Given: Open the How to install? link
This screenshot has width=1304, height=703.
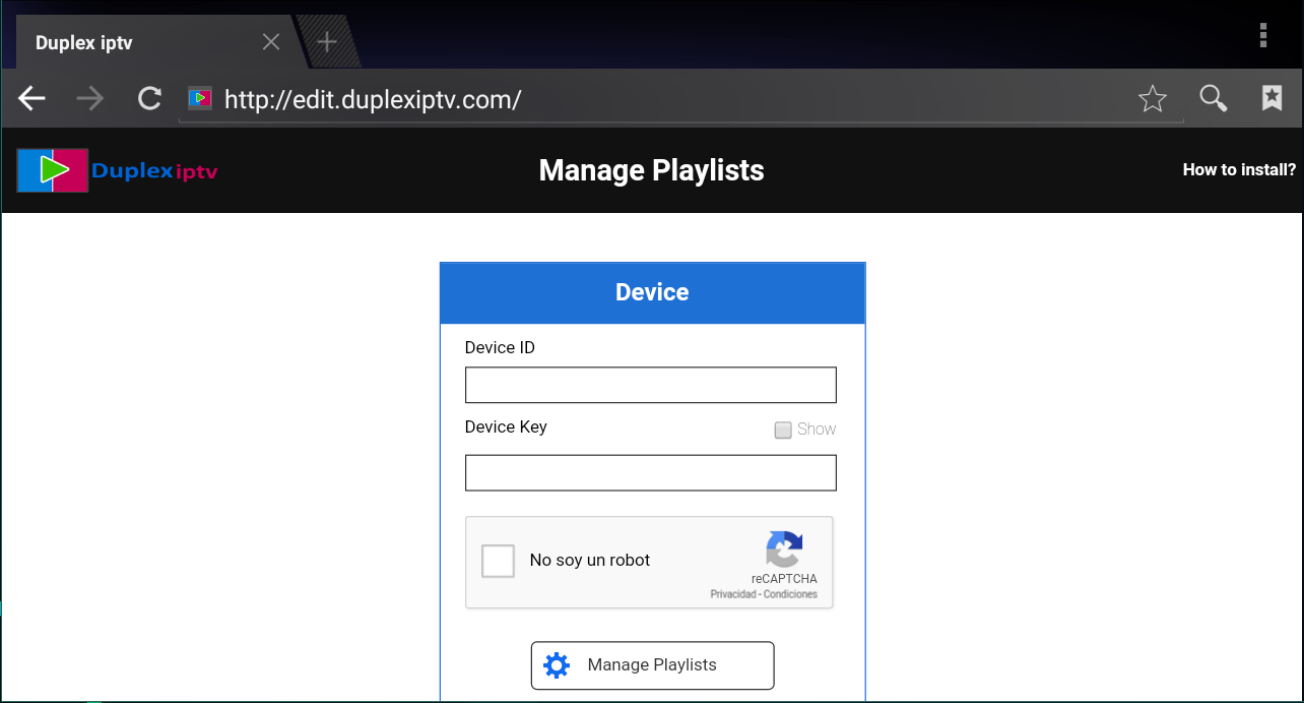Looking at the screenshot, I should (1239, 170).
